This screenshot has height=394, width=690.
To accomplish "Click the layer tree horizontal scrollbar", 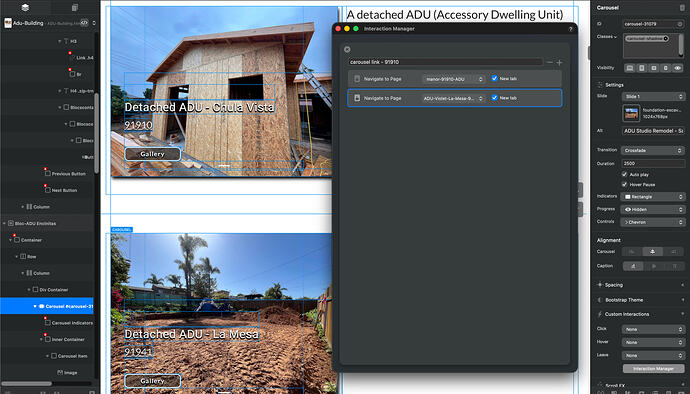I will [x=26, y=384].
